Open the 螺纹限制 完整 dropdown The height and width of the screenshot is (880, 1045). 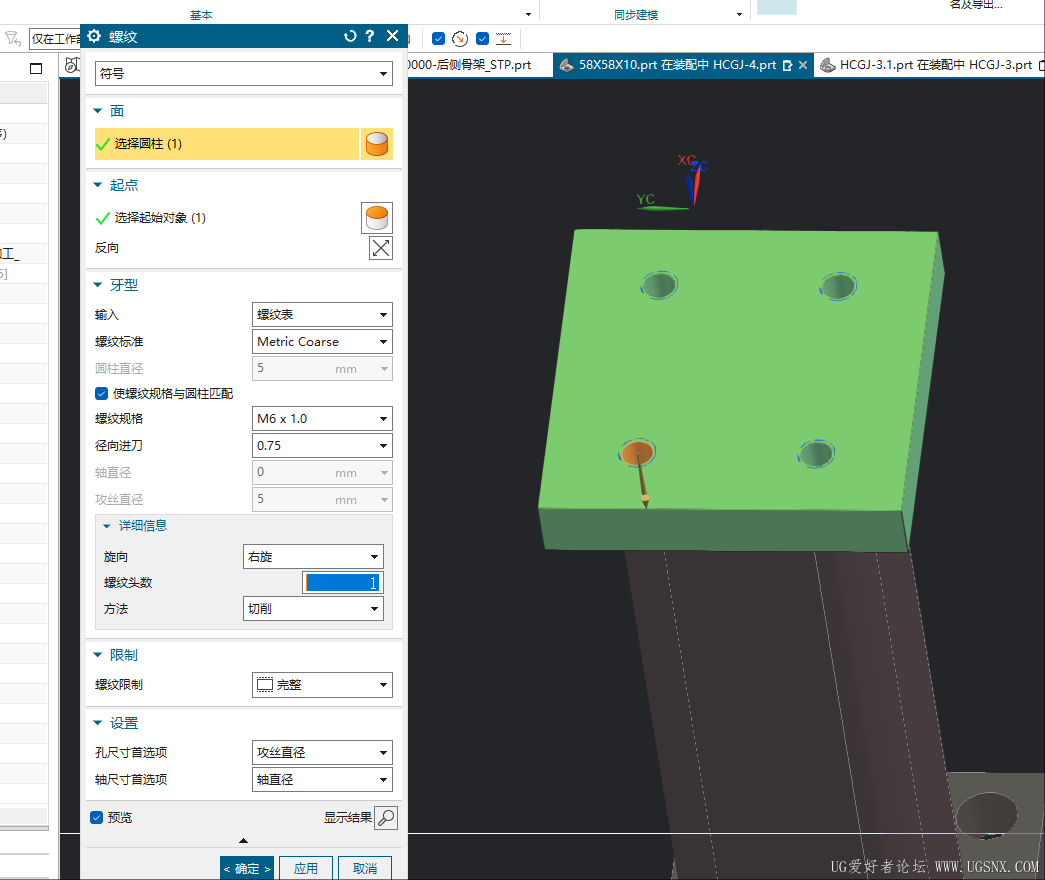[x=323, y=685]
